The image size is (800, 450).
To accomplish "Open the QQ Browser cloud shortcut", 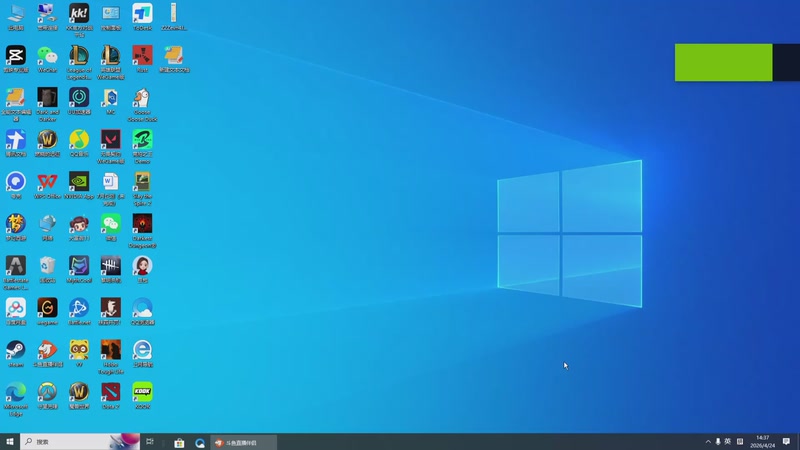I will point(142,311).
